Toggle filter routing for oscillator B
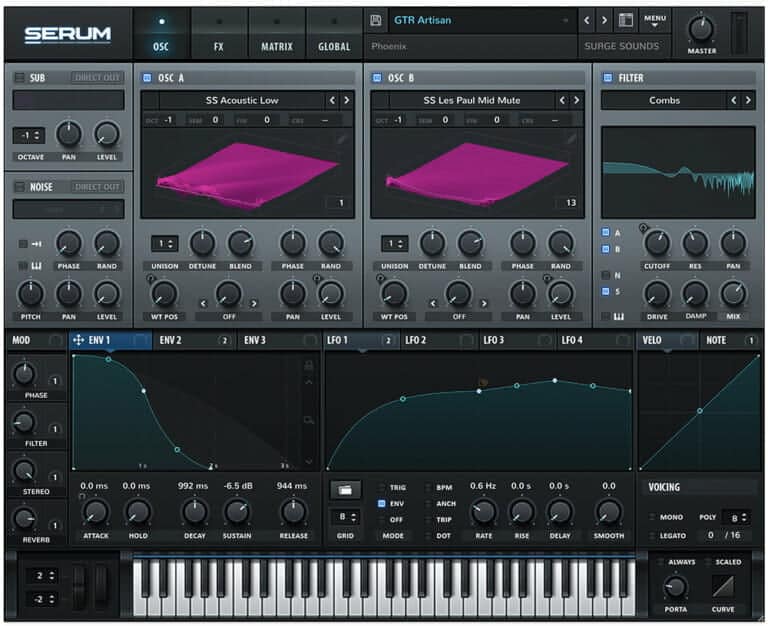 click(606, 249)
